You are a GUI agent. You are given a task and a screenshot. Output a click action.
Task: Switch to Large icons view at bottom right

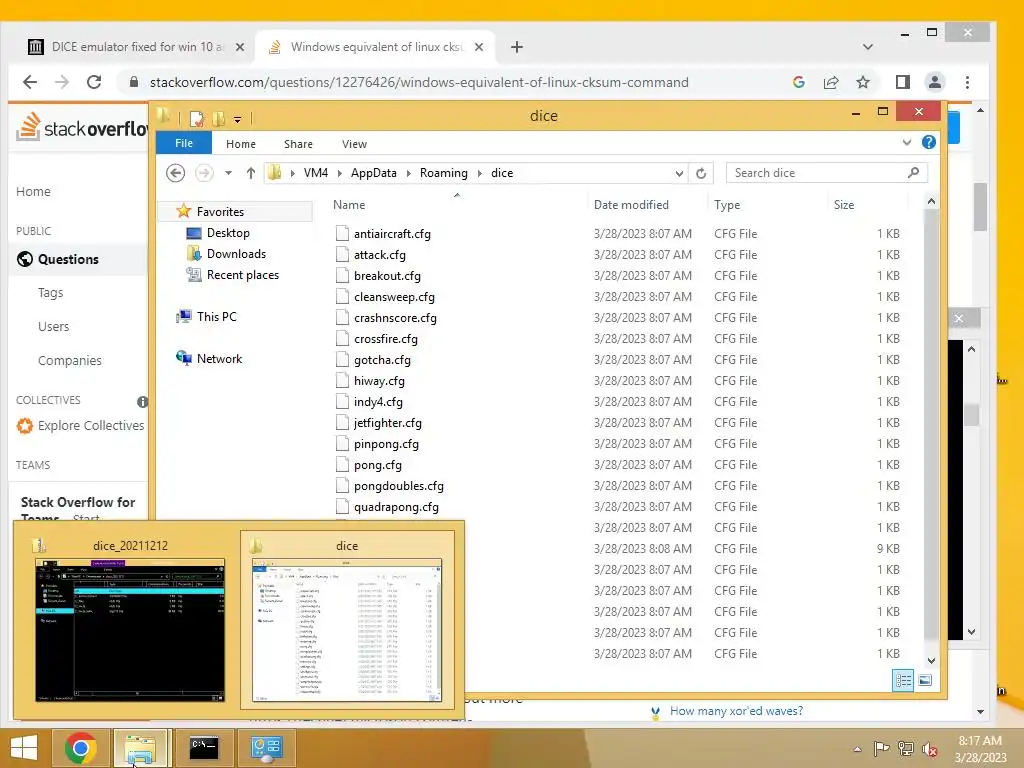tap(925, 680)
